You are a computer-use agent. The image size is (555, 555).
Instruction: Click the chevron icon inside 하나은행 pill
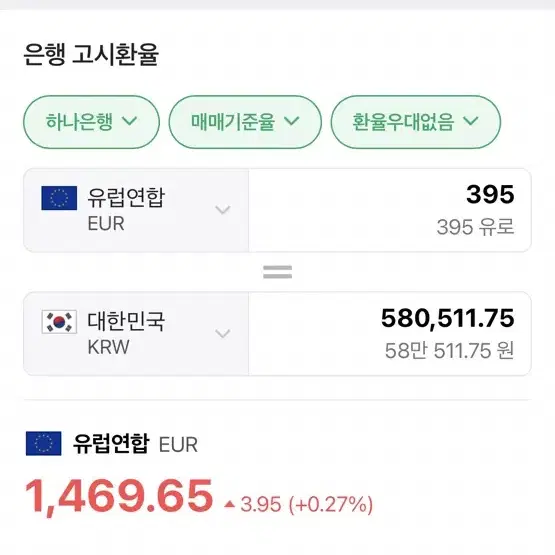[x=130, y=121]
